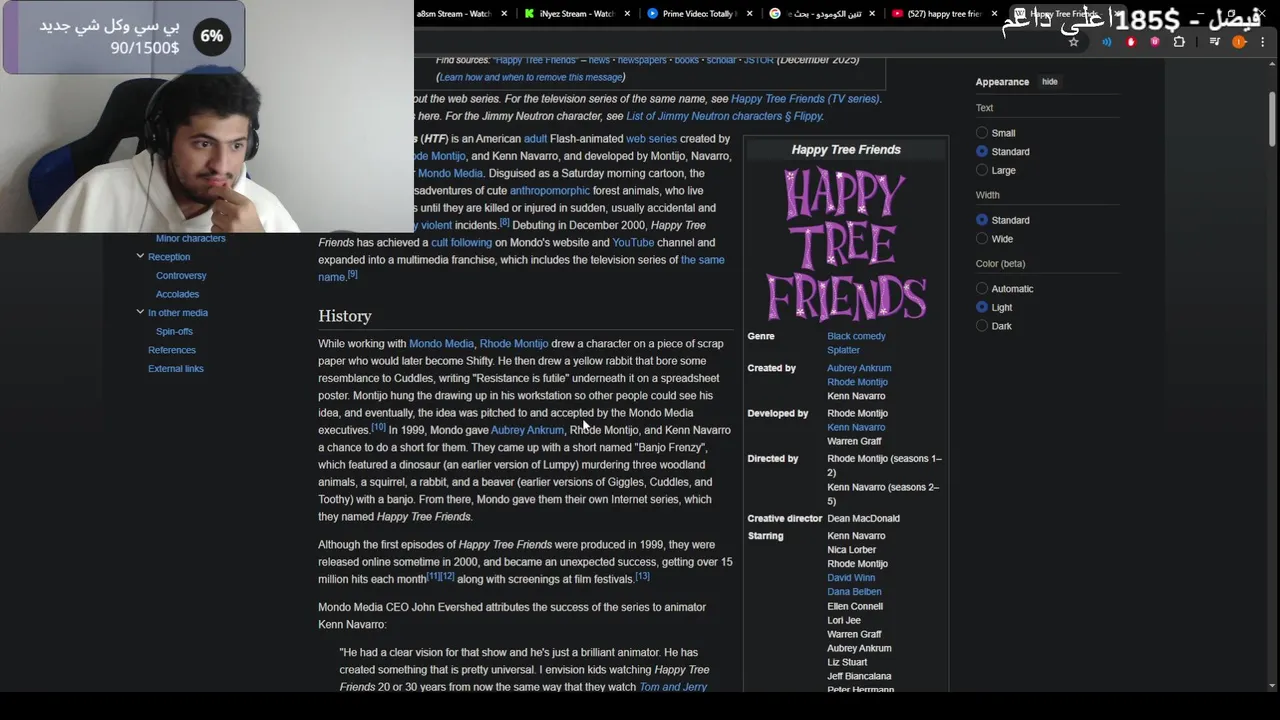The width and height of the screenshot is (1280, 720).
Task: Open the Chrome three-dot menu
Action: click(1262, 42)
